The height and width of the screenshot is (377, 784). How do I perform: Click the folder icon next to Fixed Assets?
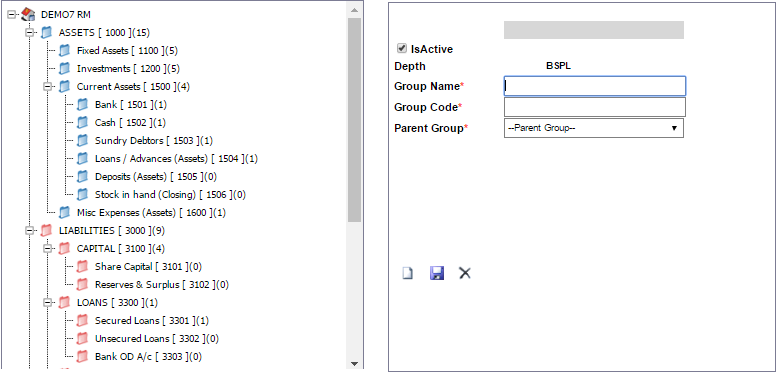tap(64, 50)
